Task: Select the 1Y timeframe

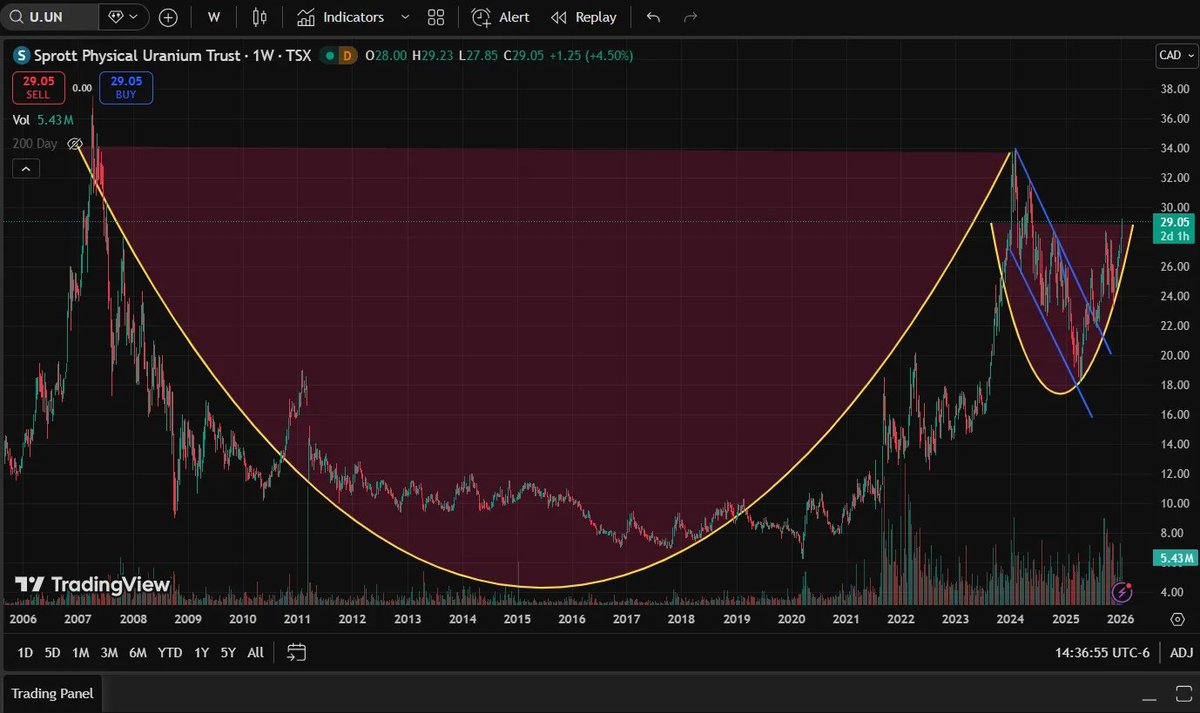Action: click(201, 652)
